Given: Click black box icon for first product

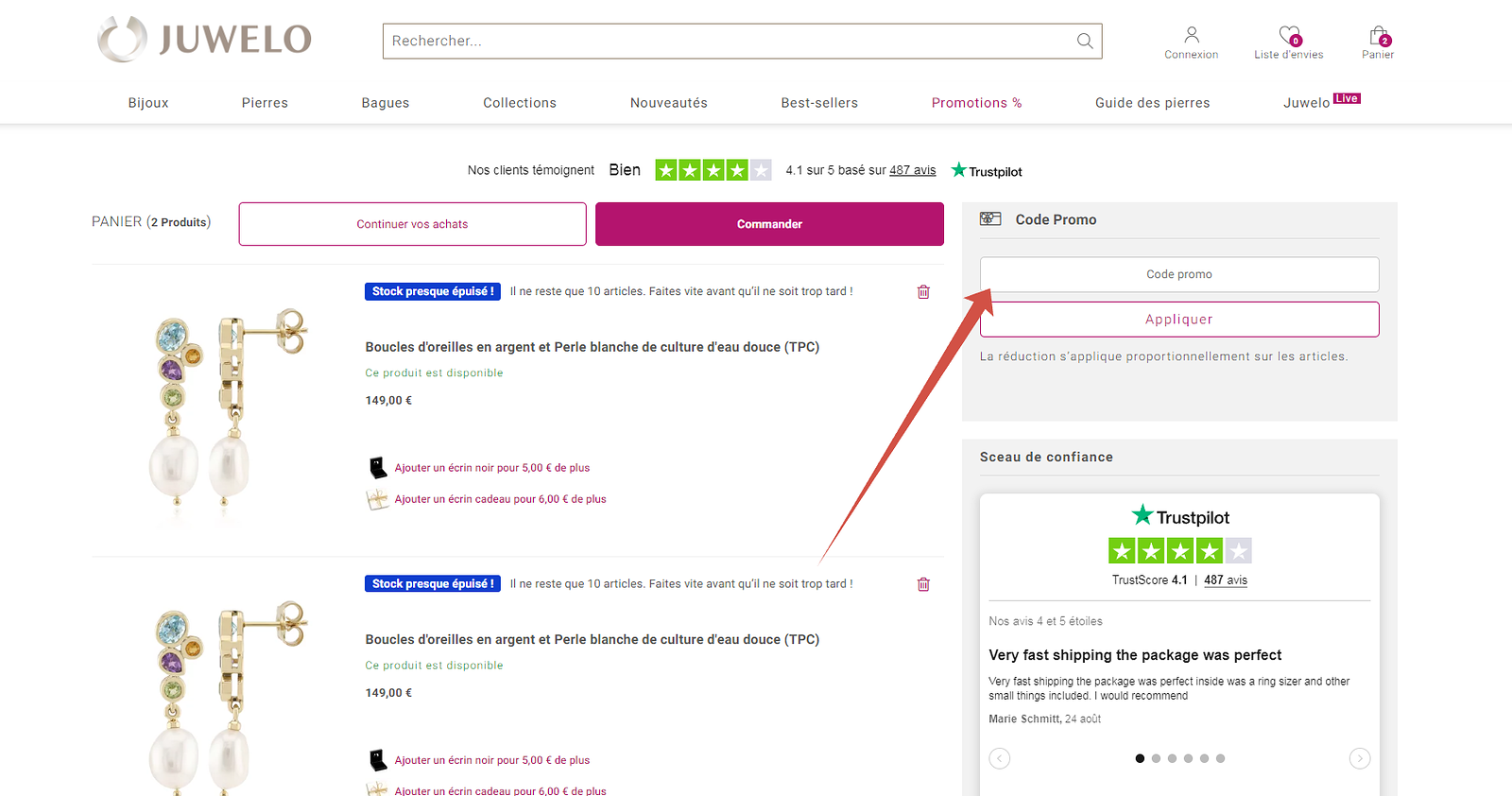Looking at the screenshot, I should pyautogui.click(x=377, y=468).
